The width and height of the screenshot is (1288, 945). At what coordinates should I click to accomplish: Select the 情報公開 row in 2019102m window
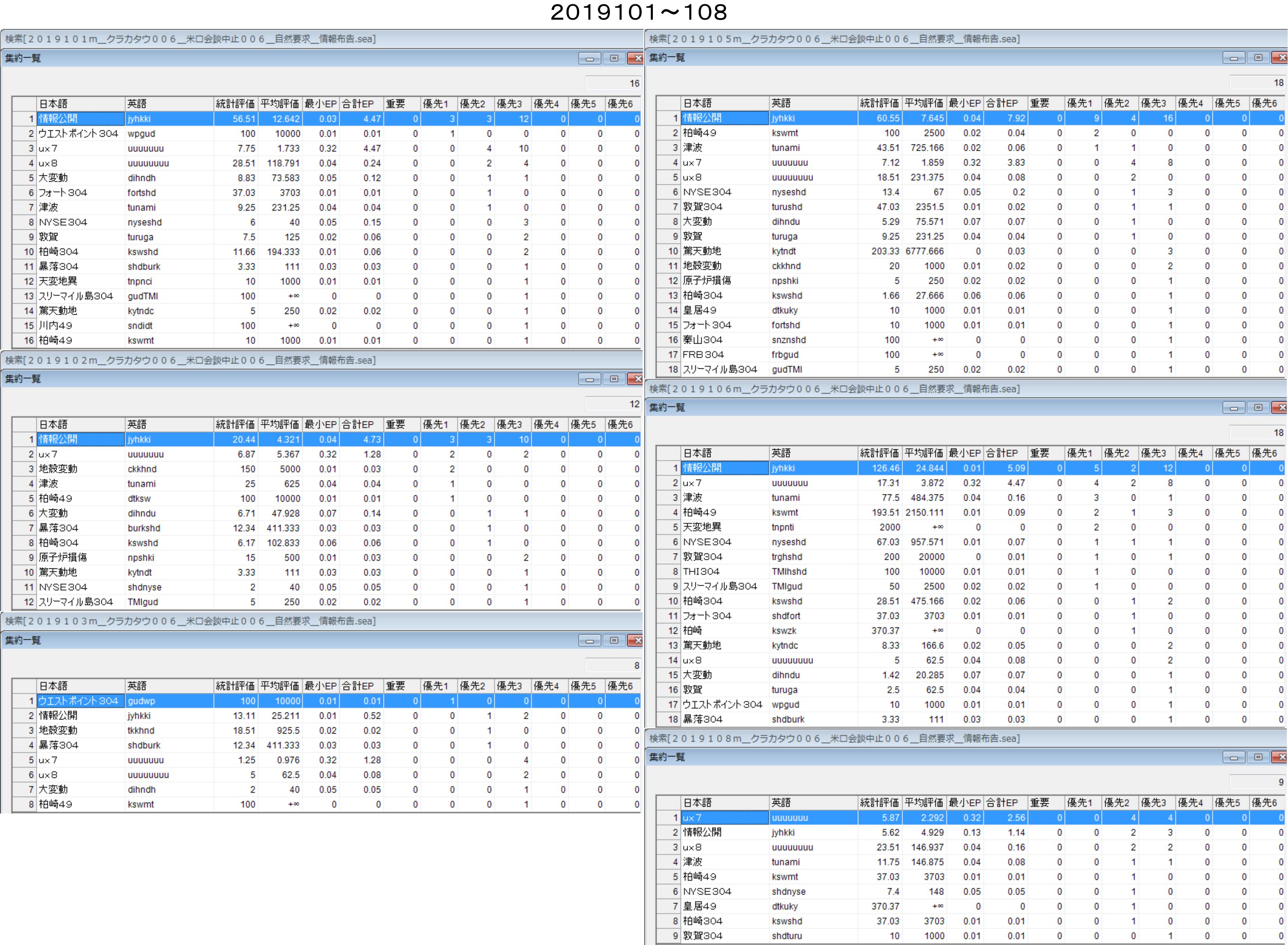pyautogui.click(x=326, y=439)
